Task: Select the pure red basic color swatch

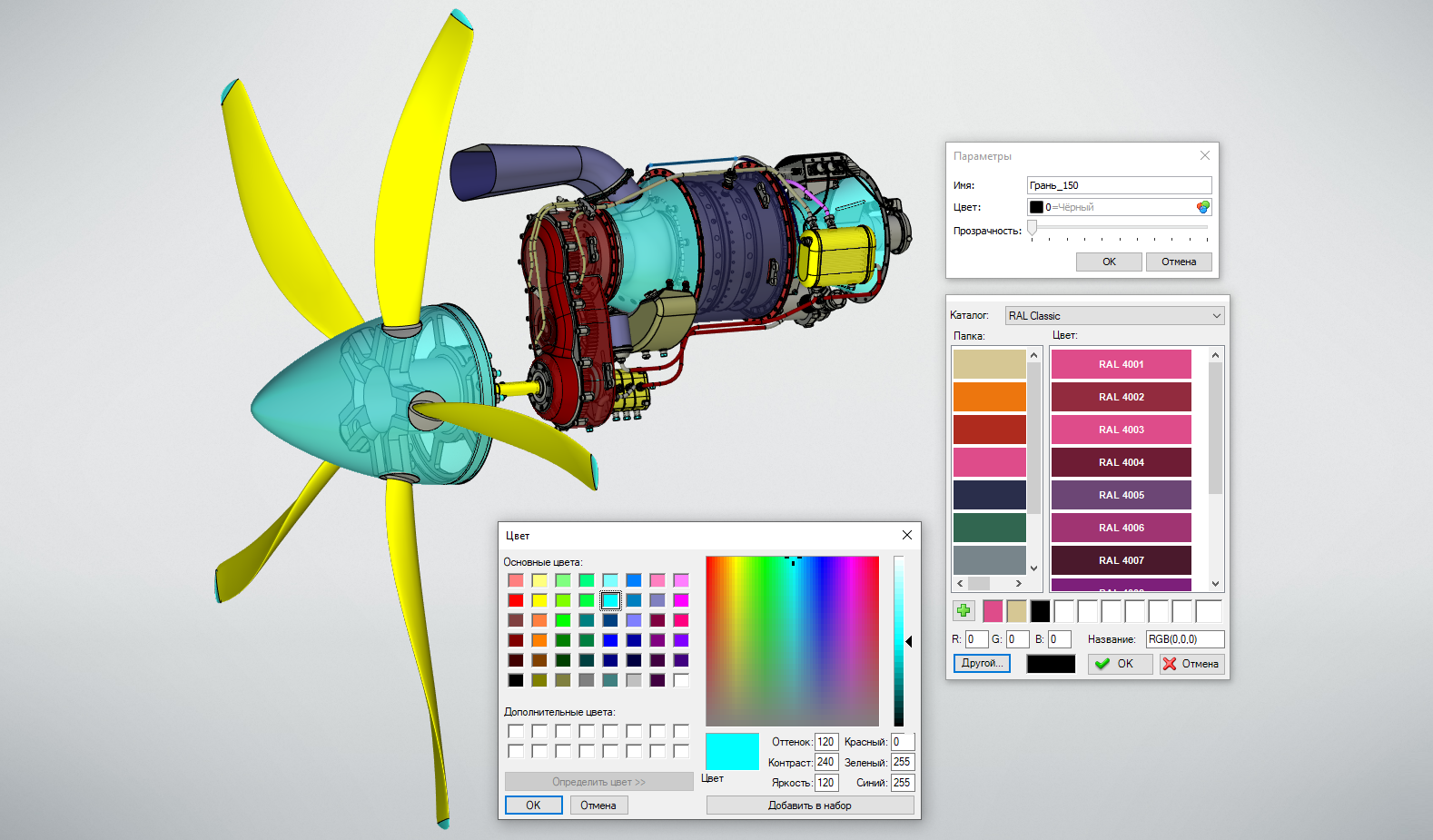Action: 516,600
